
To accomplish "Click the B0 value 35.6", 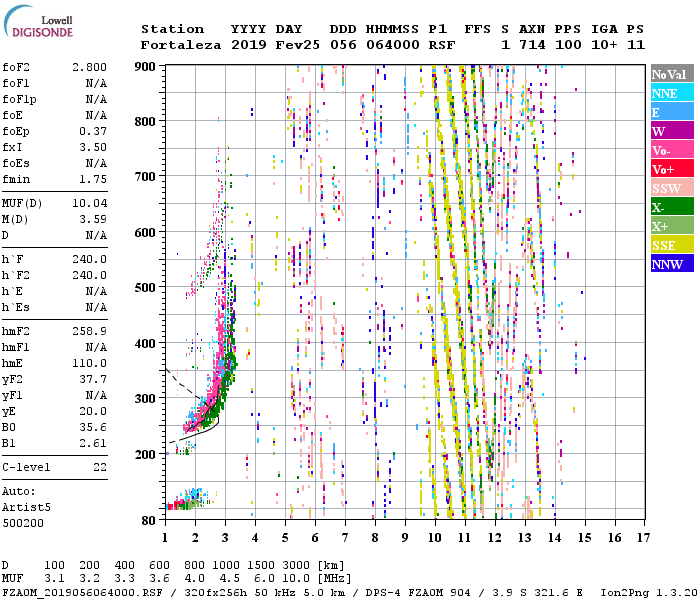I will (x=93, y=427).
